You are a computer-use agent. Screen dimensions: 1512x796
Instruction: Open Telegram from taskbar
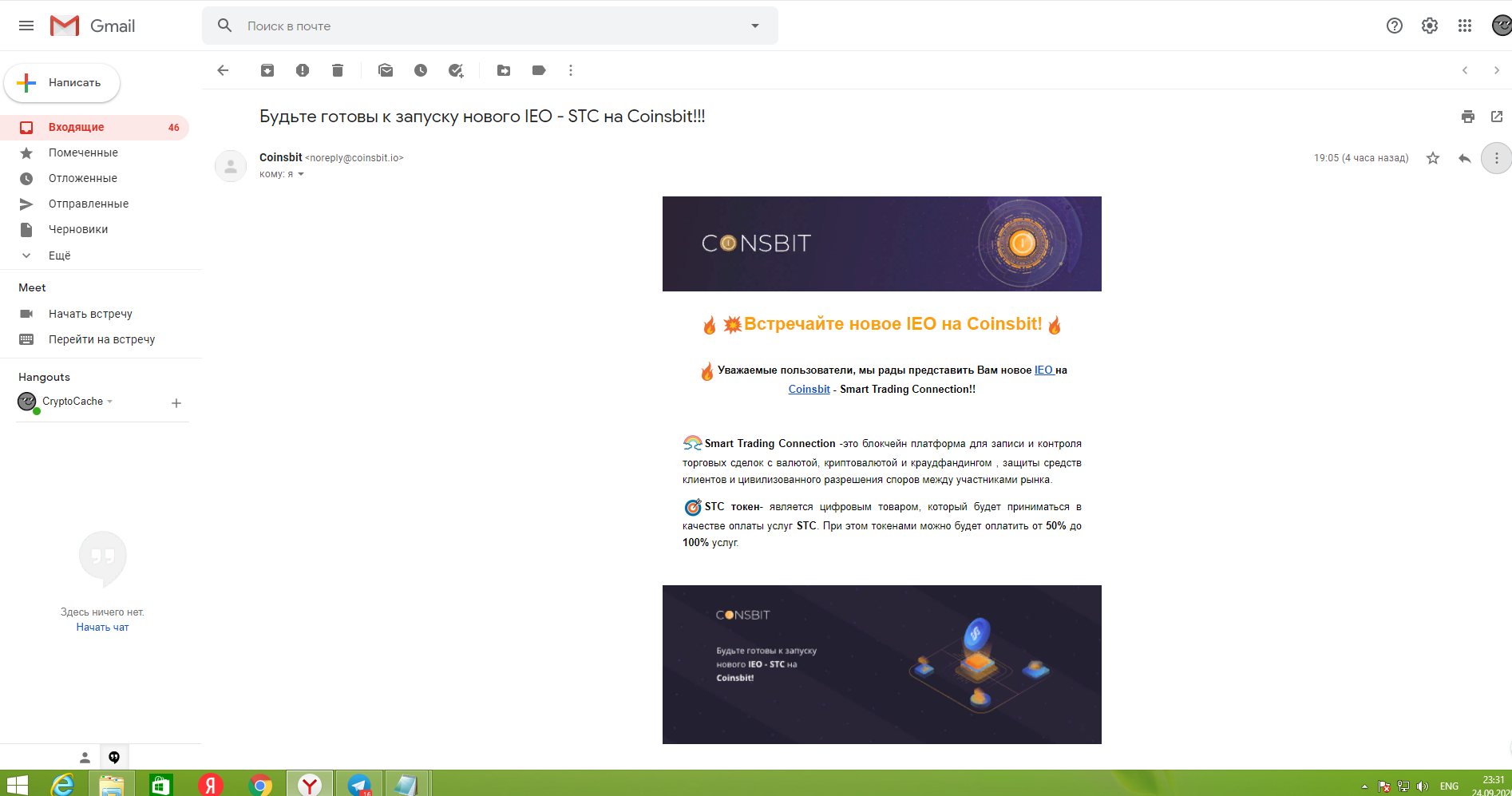359,785
